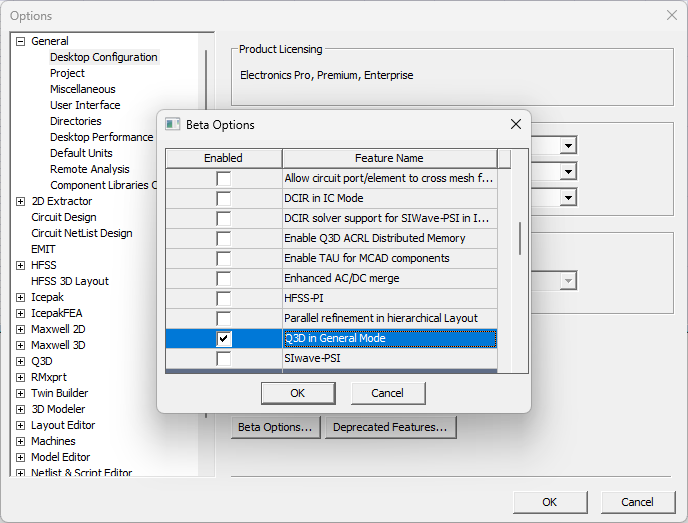Expand the Machines tree node
The image size is (688, 523).
pos(20,441)
